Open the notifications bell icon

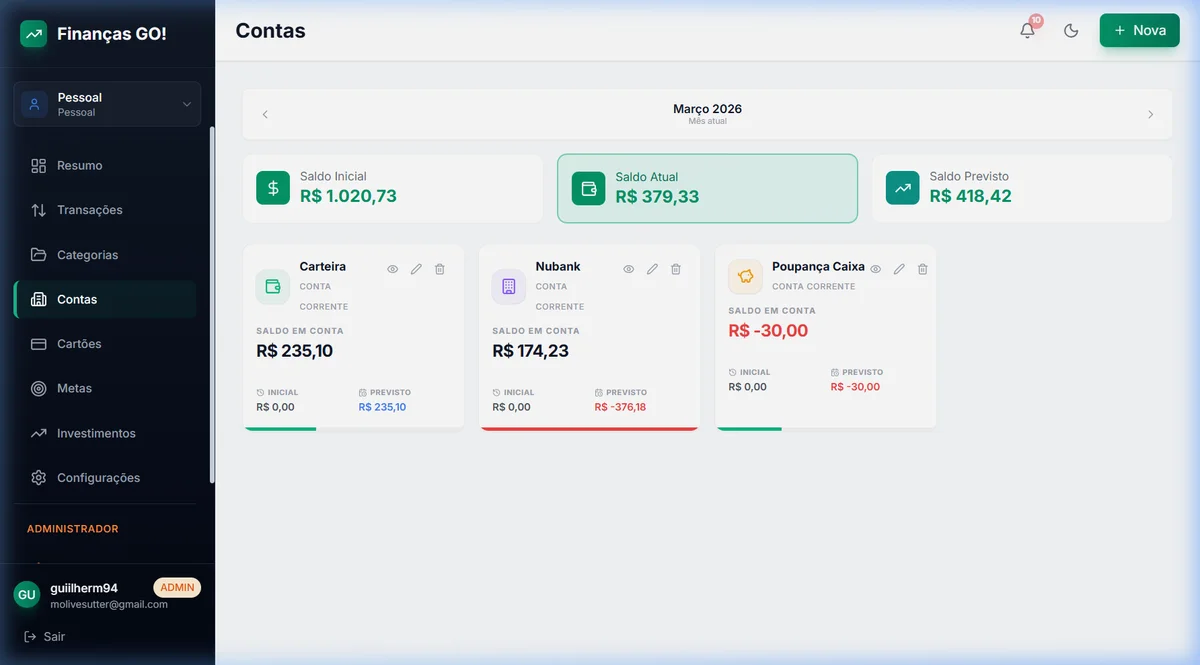click(1027, 31)
